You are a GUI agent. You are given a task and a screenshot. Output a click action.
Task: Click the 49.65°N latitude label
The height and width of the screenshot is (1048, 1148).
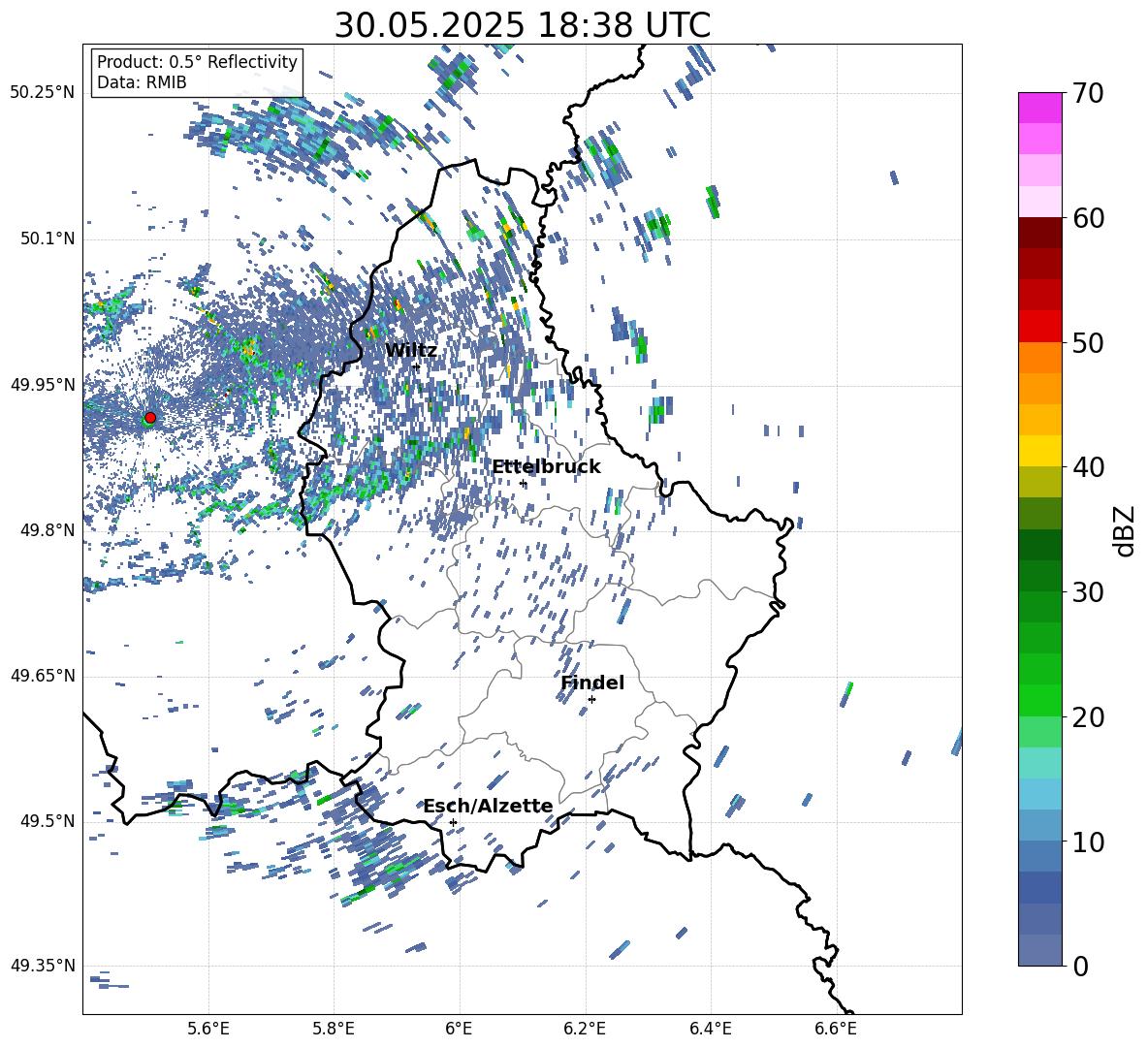[43, 675]
